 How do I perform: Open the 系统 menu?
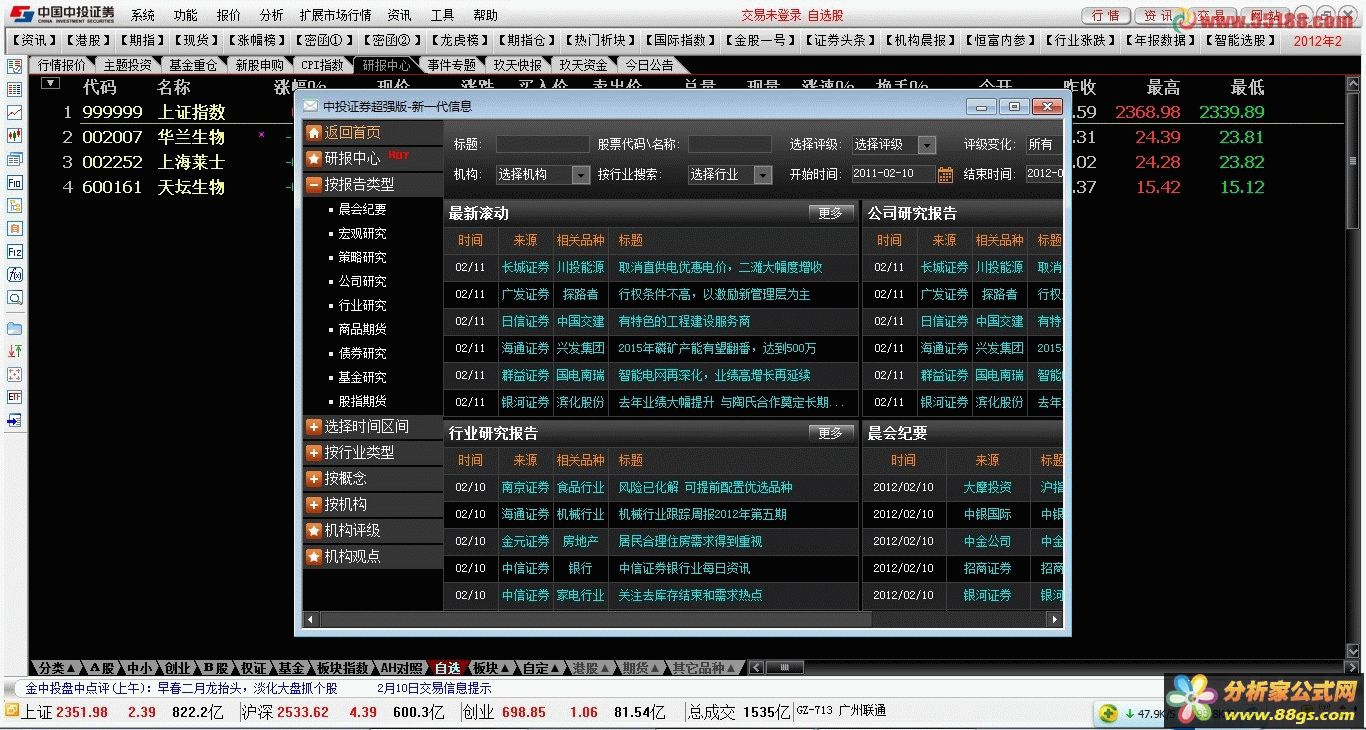(143, 15)
